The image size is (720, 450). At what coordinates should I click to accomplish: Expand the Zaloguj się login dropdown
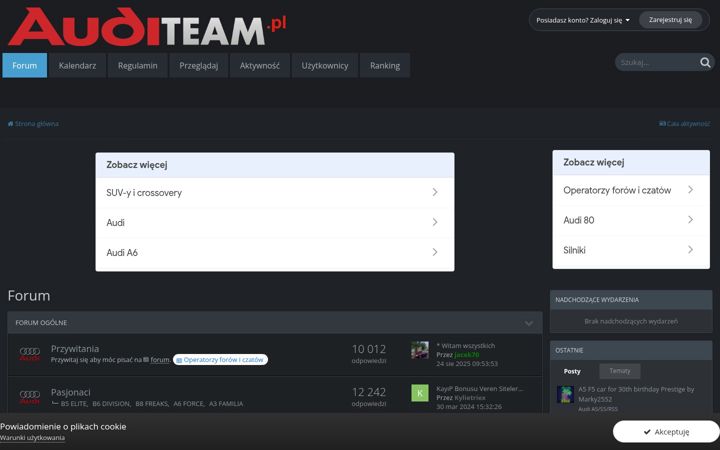[x=583, y=20]
